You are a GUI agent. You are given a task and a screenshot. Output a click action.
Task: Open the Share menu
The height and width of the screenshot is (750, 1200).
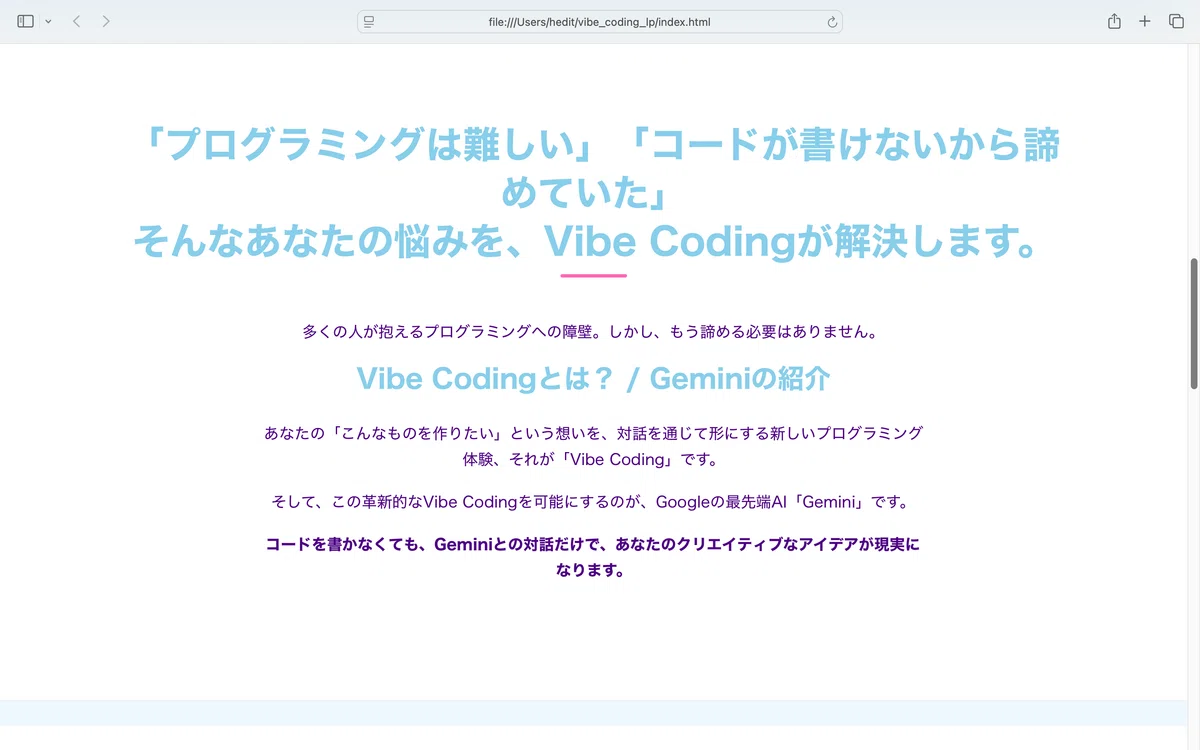click(1114, 21)
